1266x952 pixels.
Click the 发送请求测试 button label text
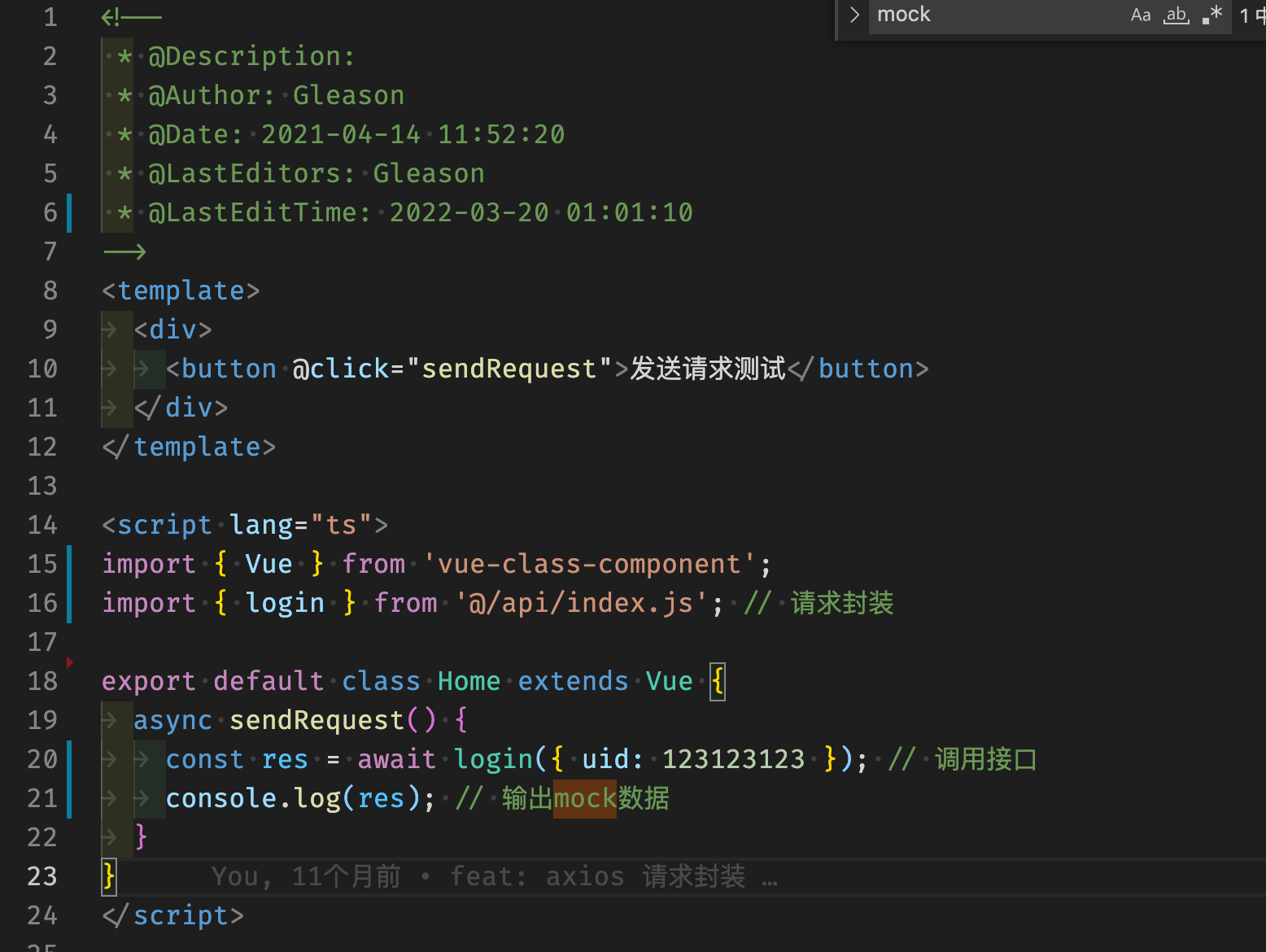point(708,369)
